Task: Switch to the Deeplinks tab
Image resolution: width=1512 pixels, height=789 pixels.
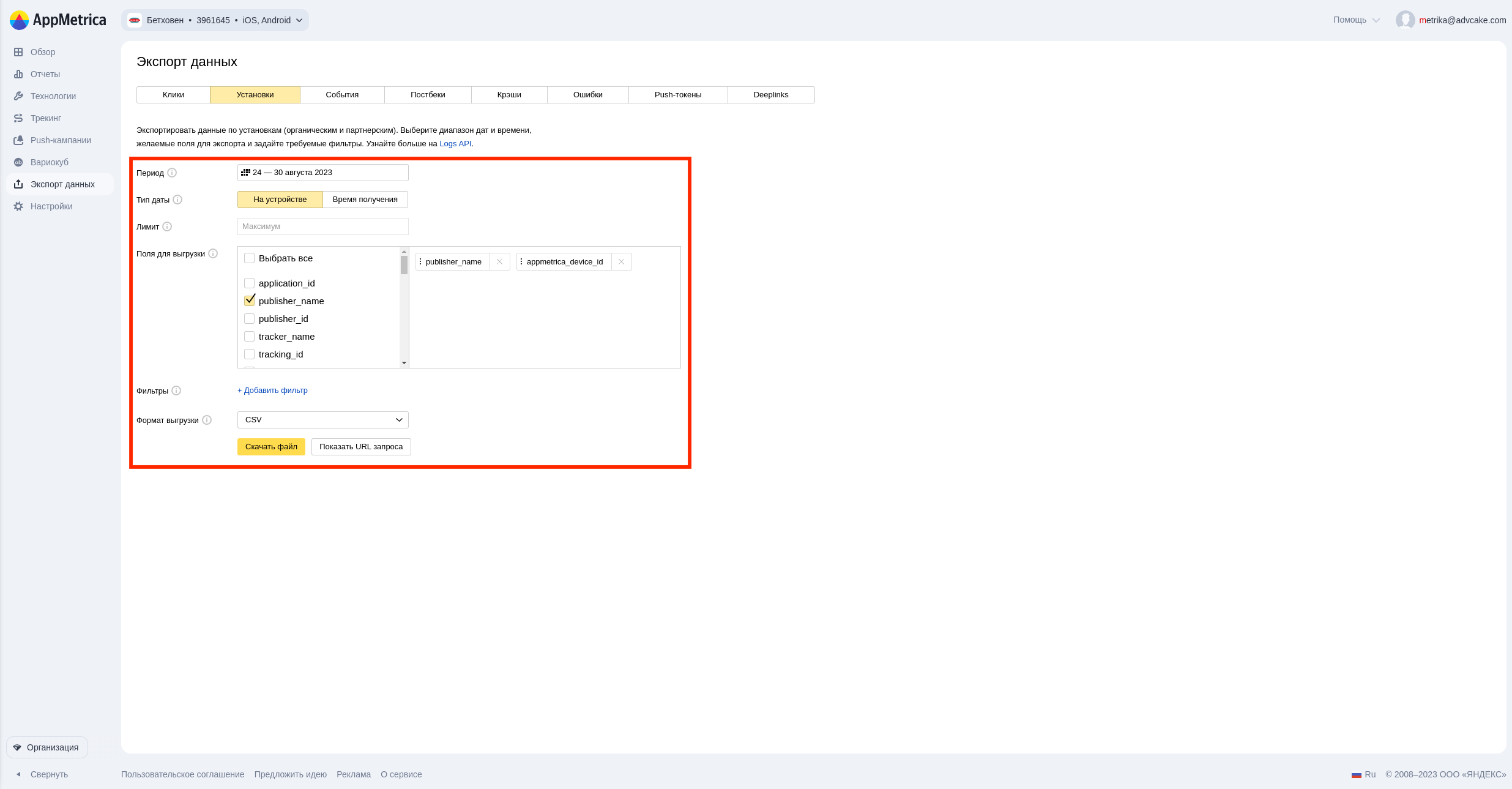Action: tap(771, 95)
